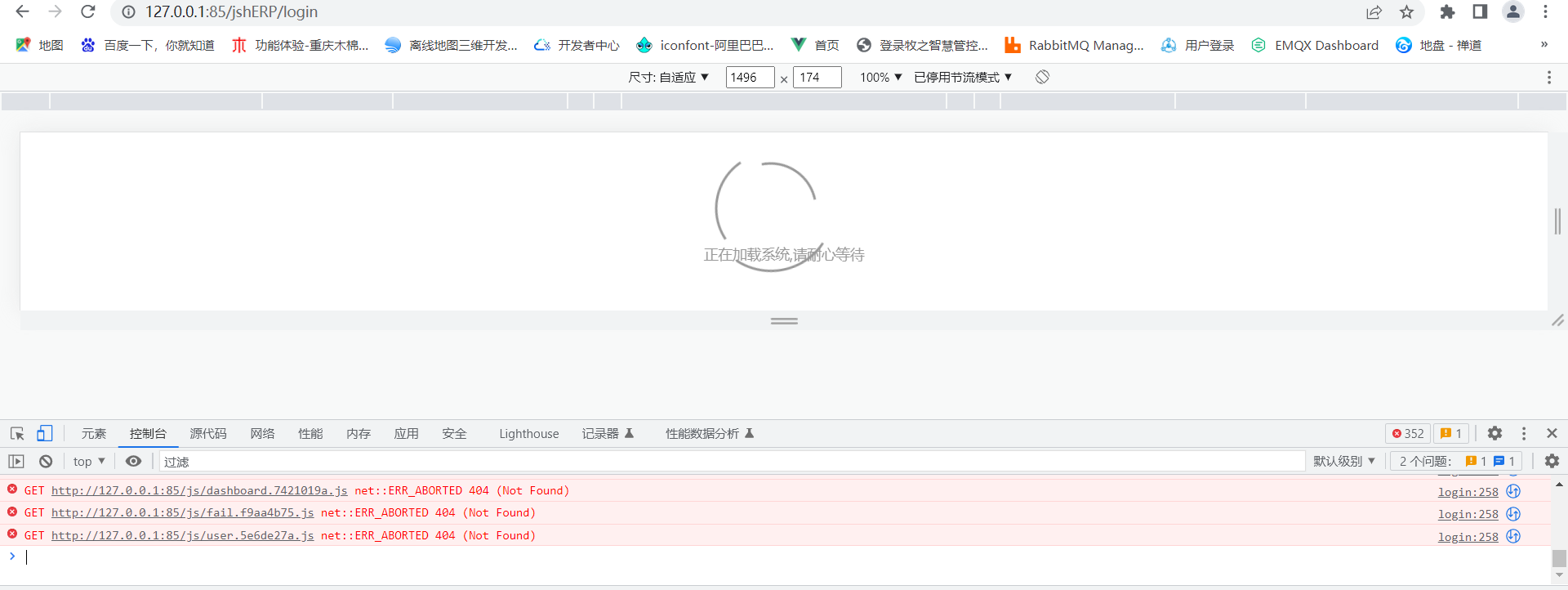Toggle the console sidebar icon
The height and width of the screenshot is (590, 1568).
coord(16,461)
